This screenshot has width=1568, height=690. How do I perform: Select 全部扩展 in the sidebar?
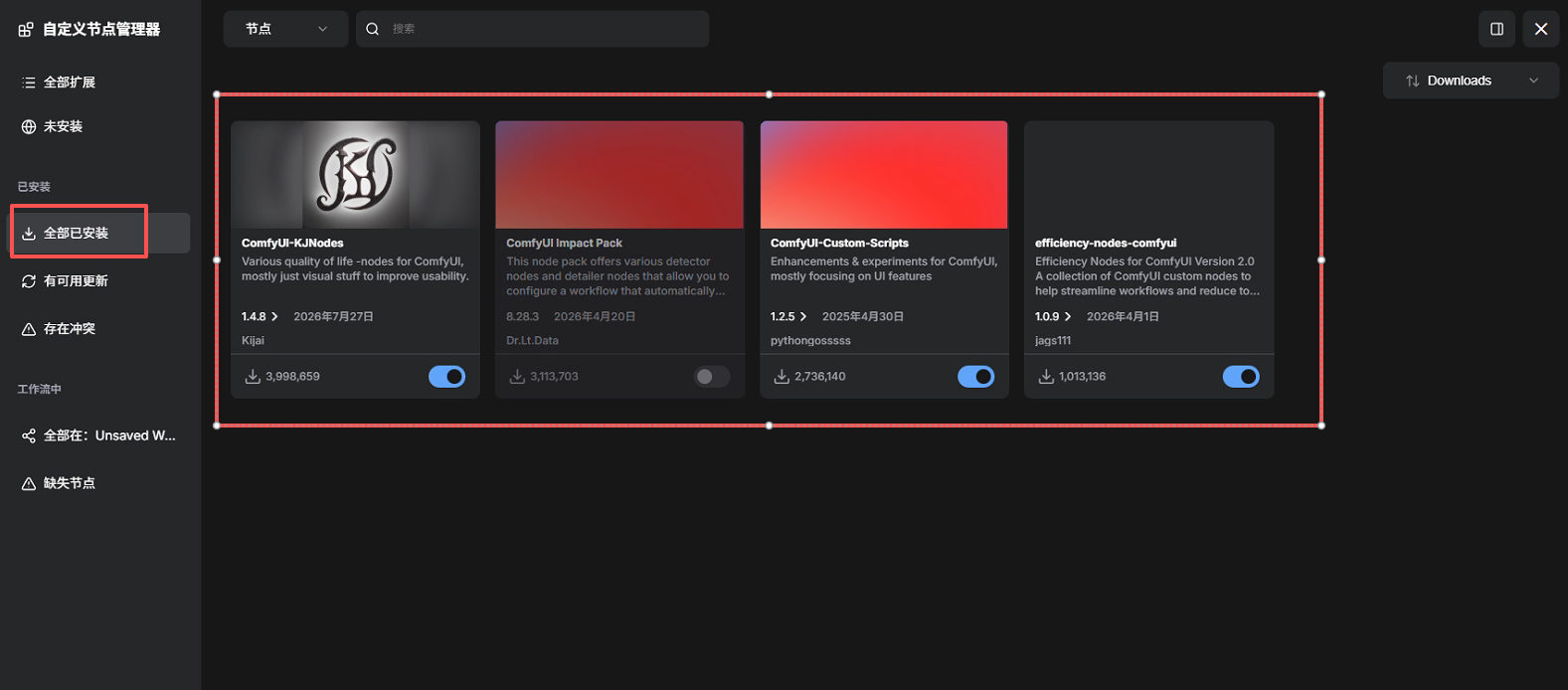click(x=100, y=83)
